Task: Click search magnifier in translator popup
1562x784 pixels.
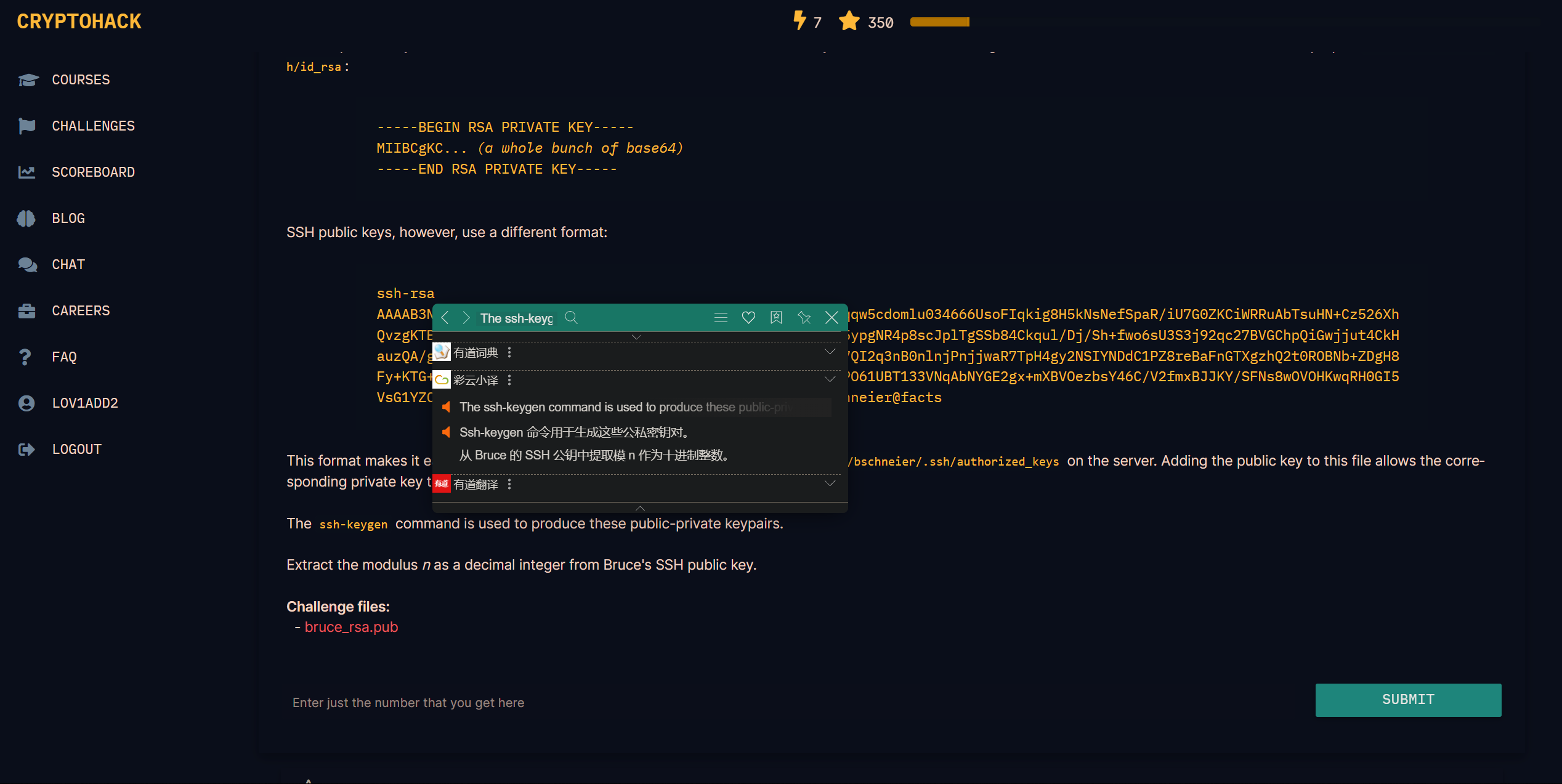Action: click(571, 318)
